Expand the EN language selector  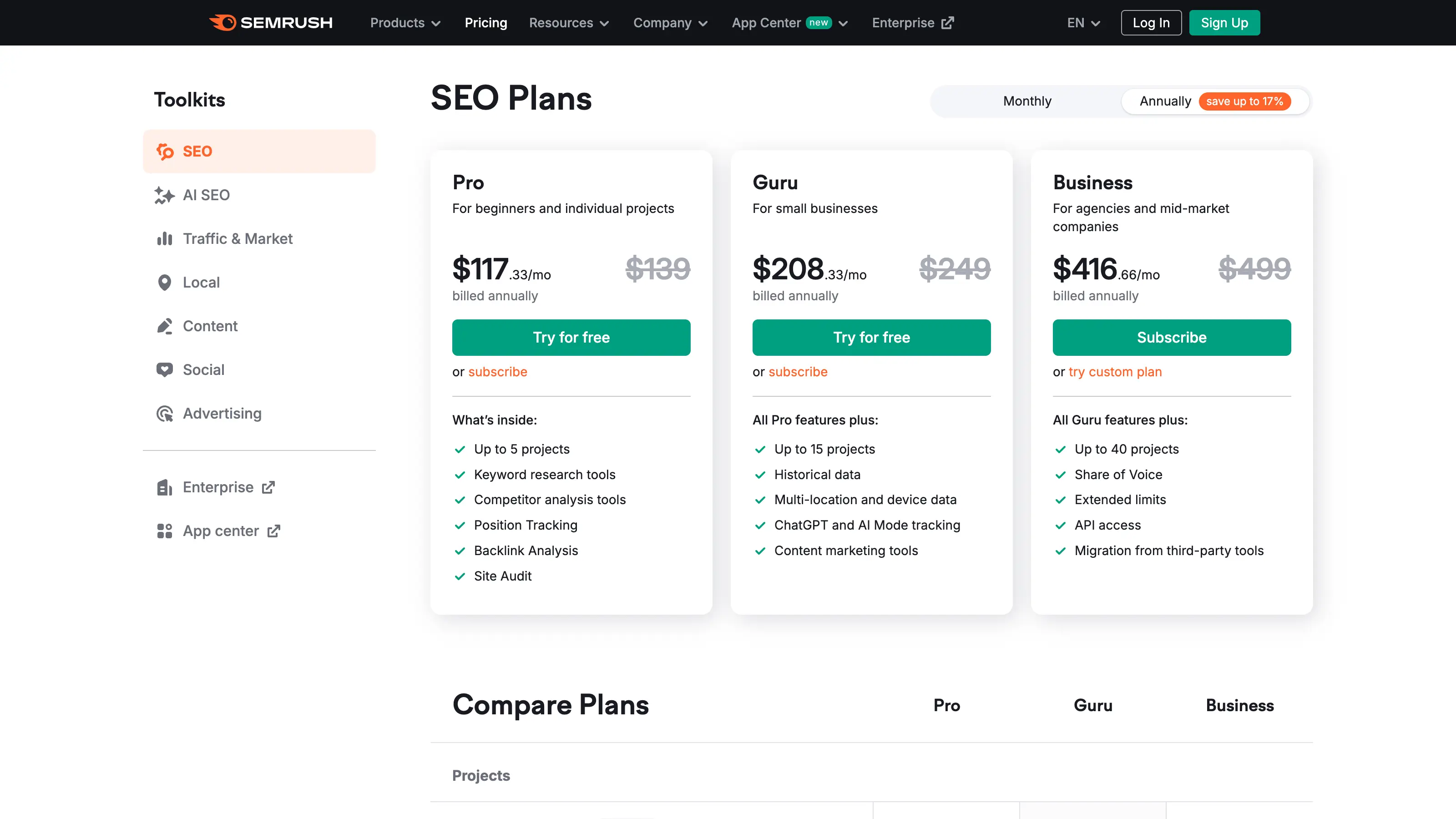click(x=1083, y=23)
